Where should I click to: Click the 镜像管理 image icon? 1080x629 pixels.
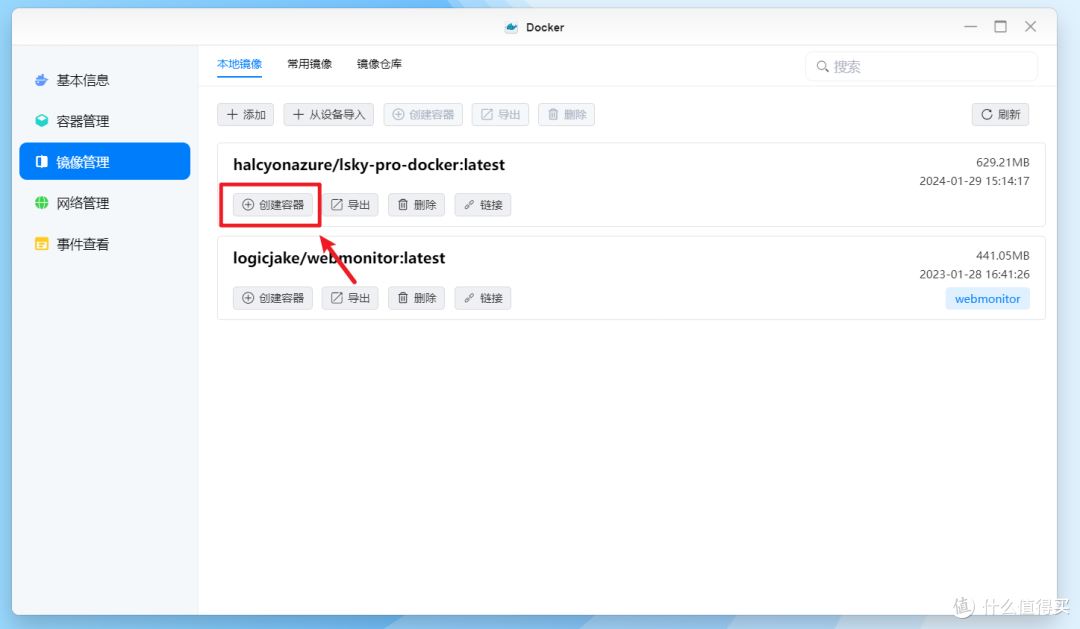41,161
